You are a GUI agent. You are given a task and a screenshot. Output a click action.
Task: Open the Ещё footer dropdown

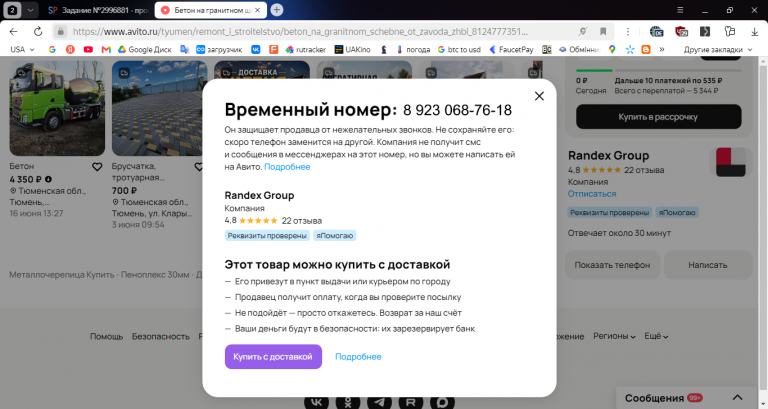click(656, 336)
